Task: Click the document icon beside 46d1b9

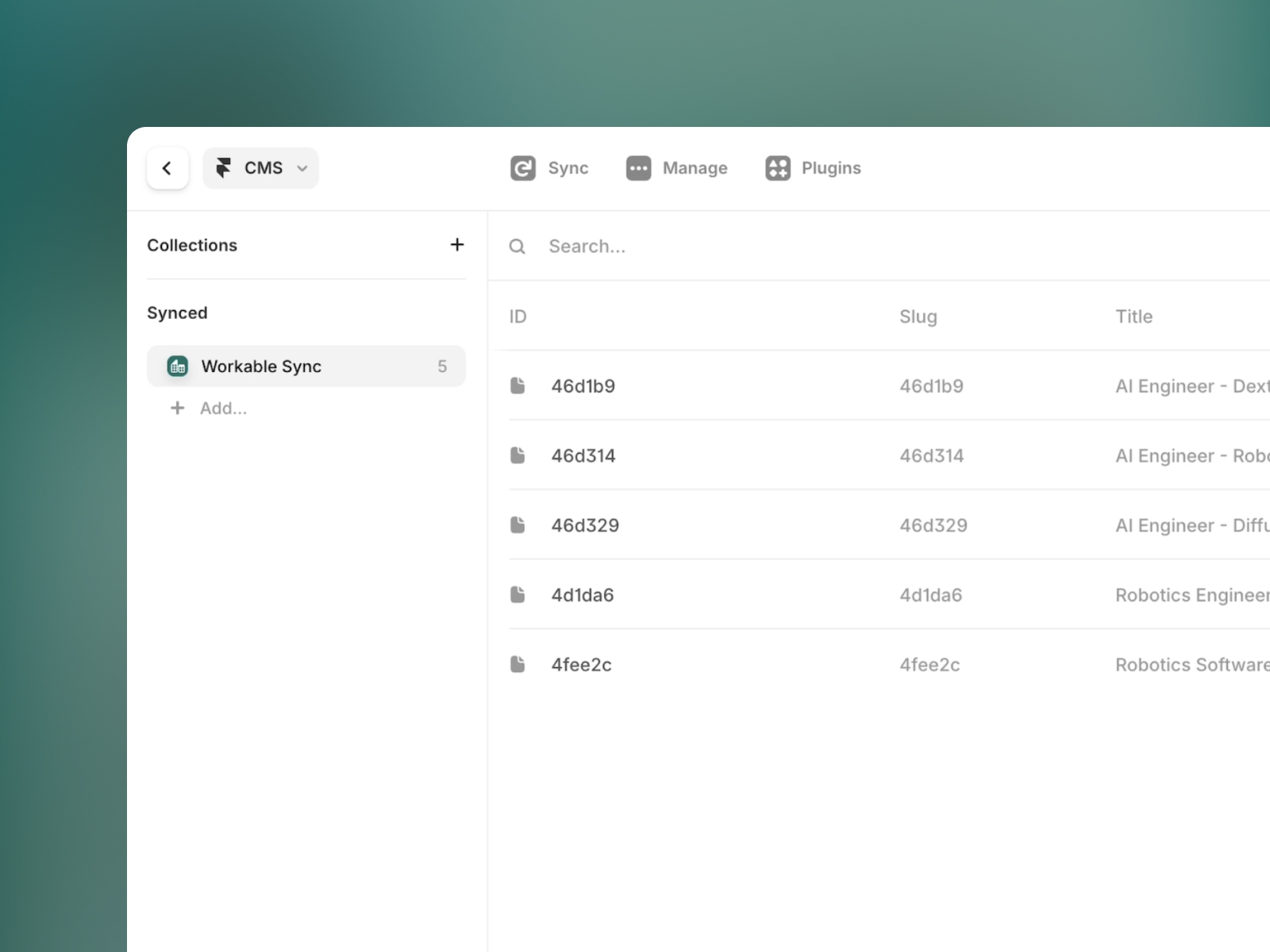Action: coord(518,386)
